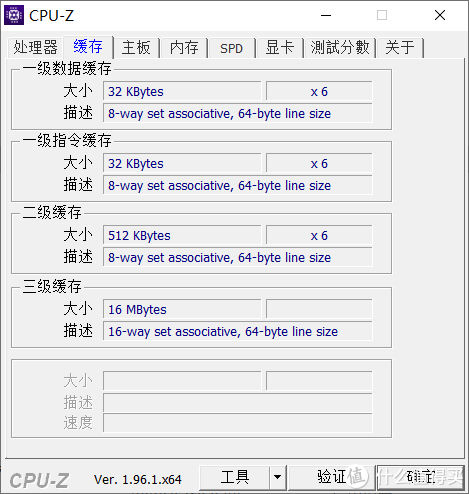Open the 处理器 (Processor) tab

pyautogui.click(x=35, y=47)
